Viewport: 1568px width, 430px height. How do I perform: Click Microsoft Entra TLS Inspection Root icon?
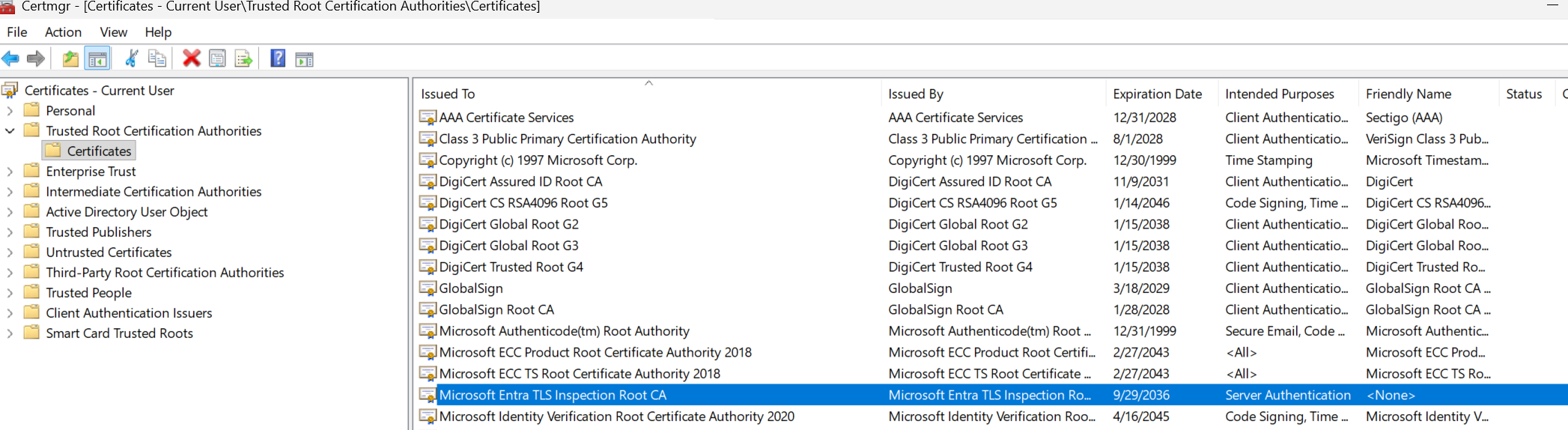click(x=428, y=396)
